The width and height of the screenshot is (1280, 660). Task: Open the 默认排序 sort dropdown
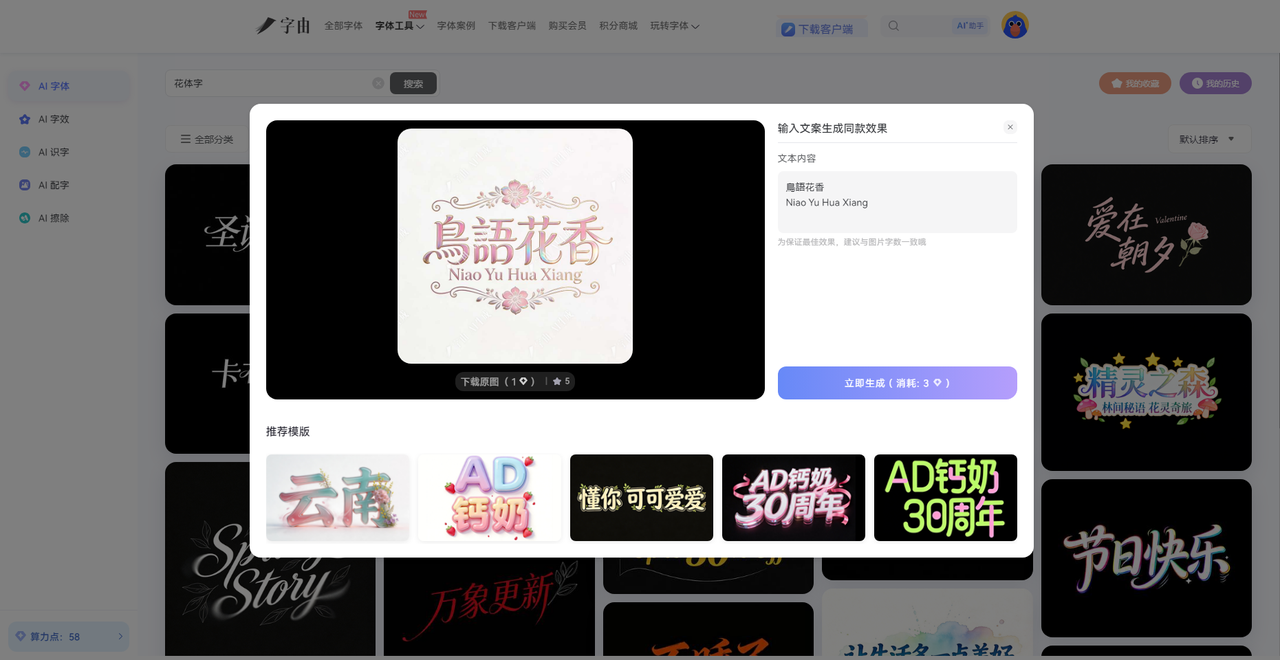coord(1207,139)
